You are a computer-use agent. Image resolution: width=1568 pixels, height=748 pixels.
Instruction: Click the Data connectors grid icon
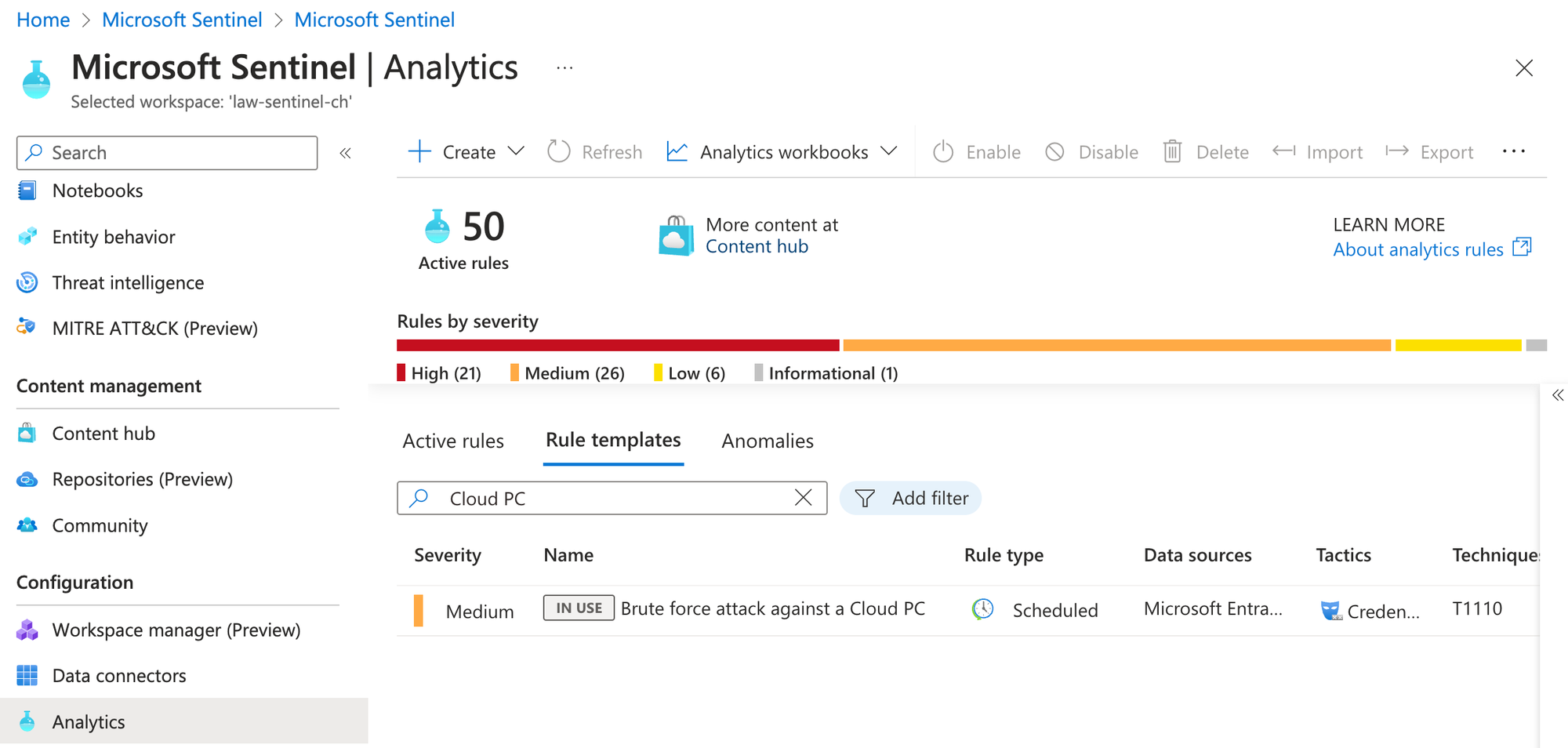pos(27,675)
